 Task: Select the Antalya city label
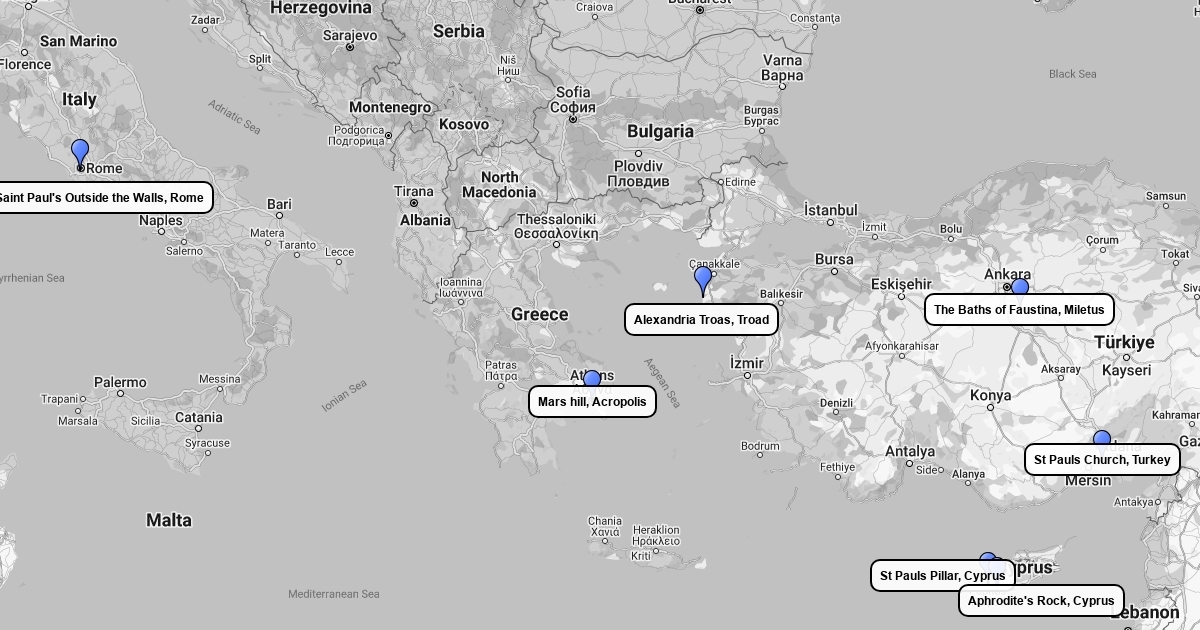tap(909, 452)
